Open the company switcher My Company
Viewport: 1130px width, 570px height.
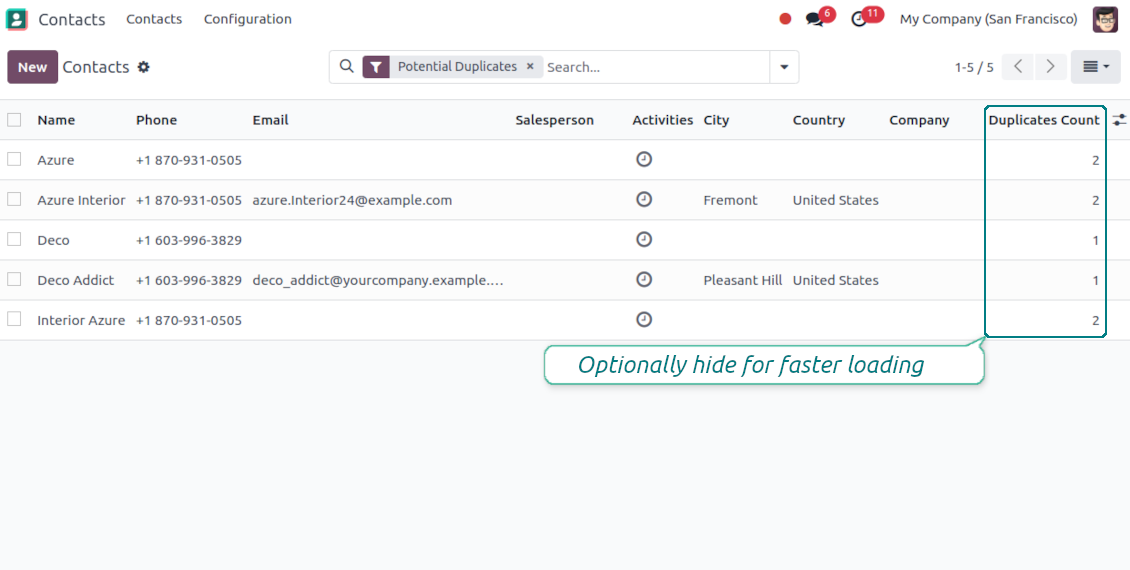[988, 19]
